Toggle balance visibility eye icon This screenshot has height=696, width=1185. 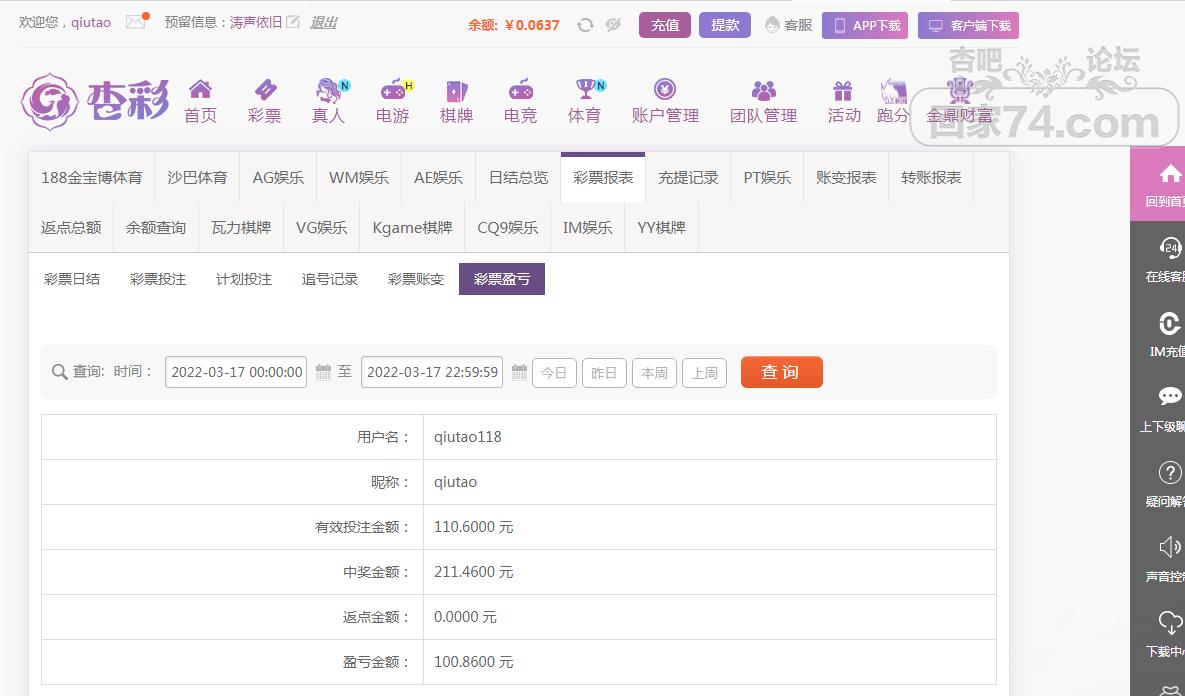pyautogui.click(x=613, y=25)
